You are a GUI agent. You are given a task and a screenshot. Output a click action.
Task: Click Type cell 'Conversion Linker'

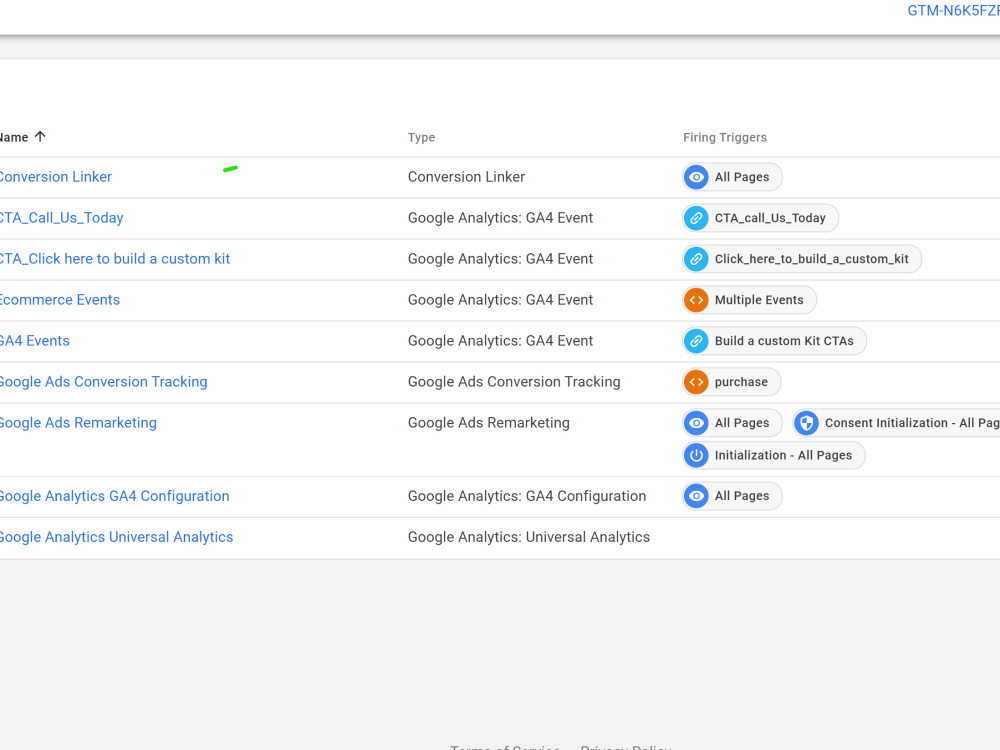[466, 177]
